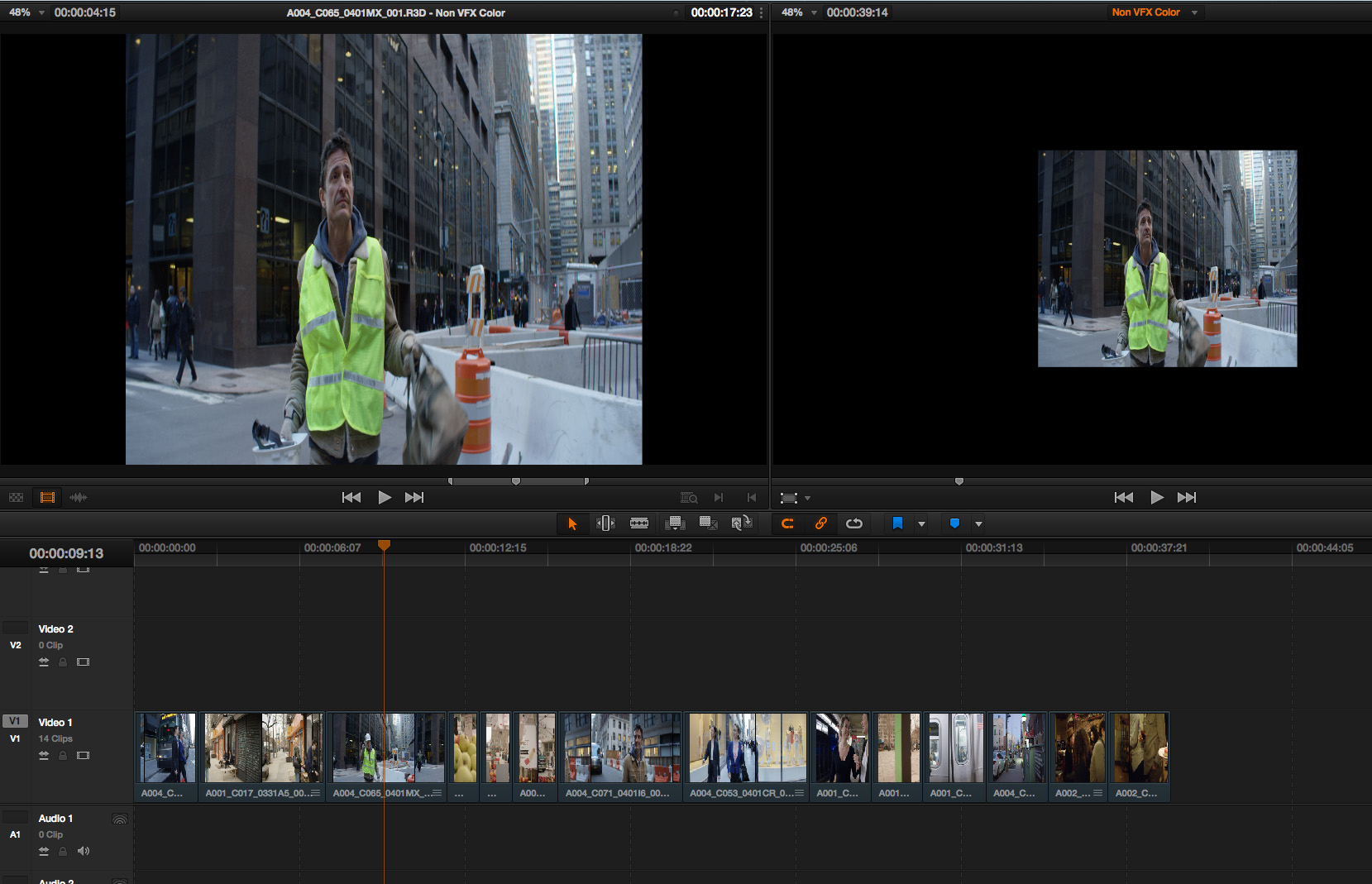Disable Video 1 track filmstrip visibility
The width and height of the screenshot is (1372, 884).
tap(83, 756)
